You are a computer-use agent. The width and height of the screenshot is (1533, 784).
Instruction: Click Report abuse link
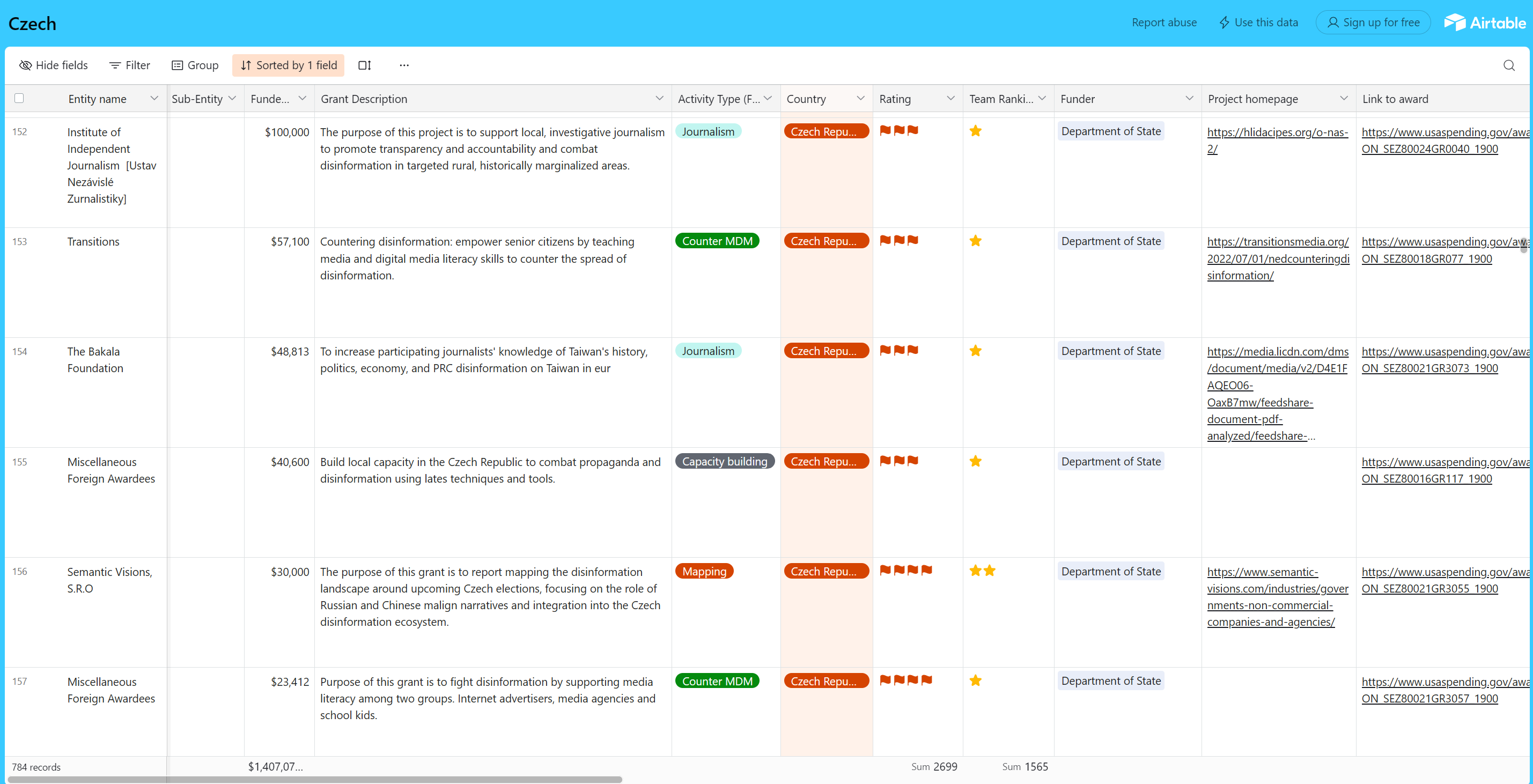point(1164,23)
